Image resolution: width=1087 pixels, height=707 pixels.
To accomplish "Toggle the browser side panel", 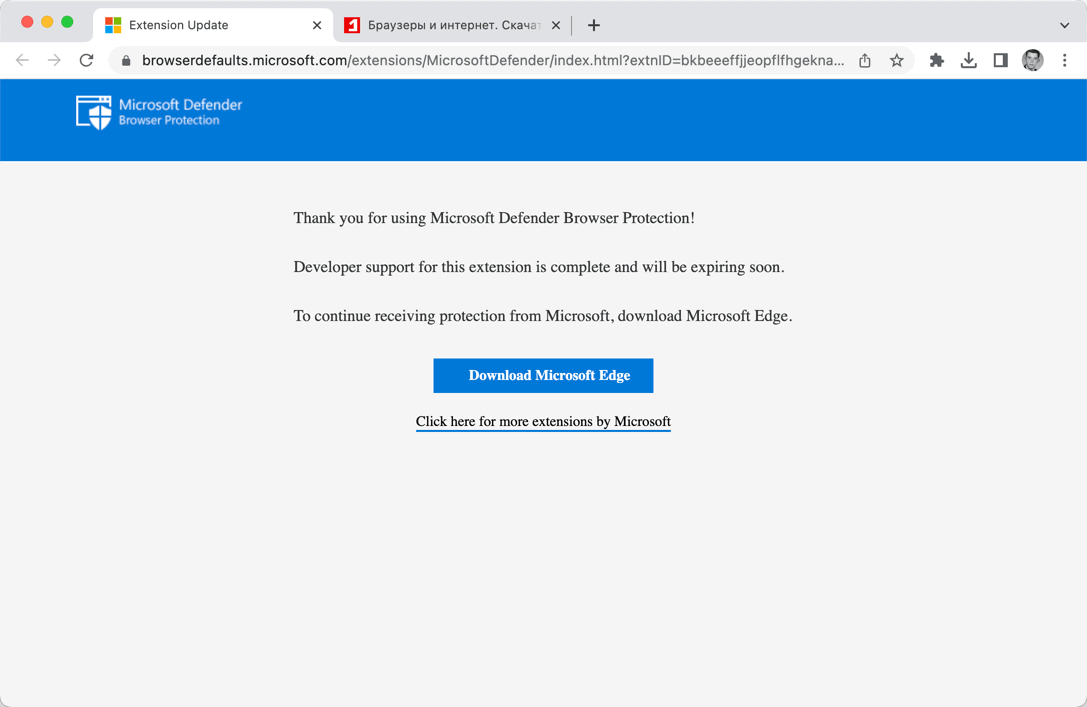I will (1000, 61).
